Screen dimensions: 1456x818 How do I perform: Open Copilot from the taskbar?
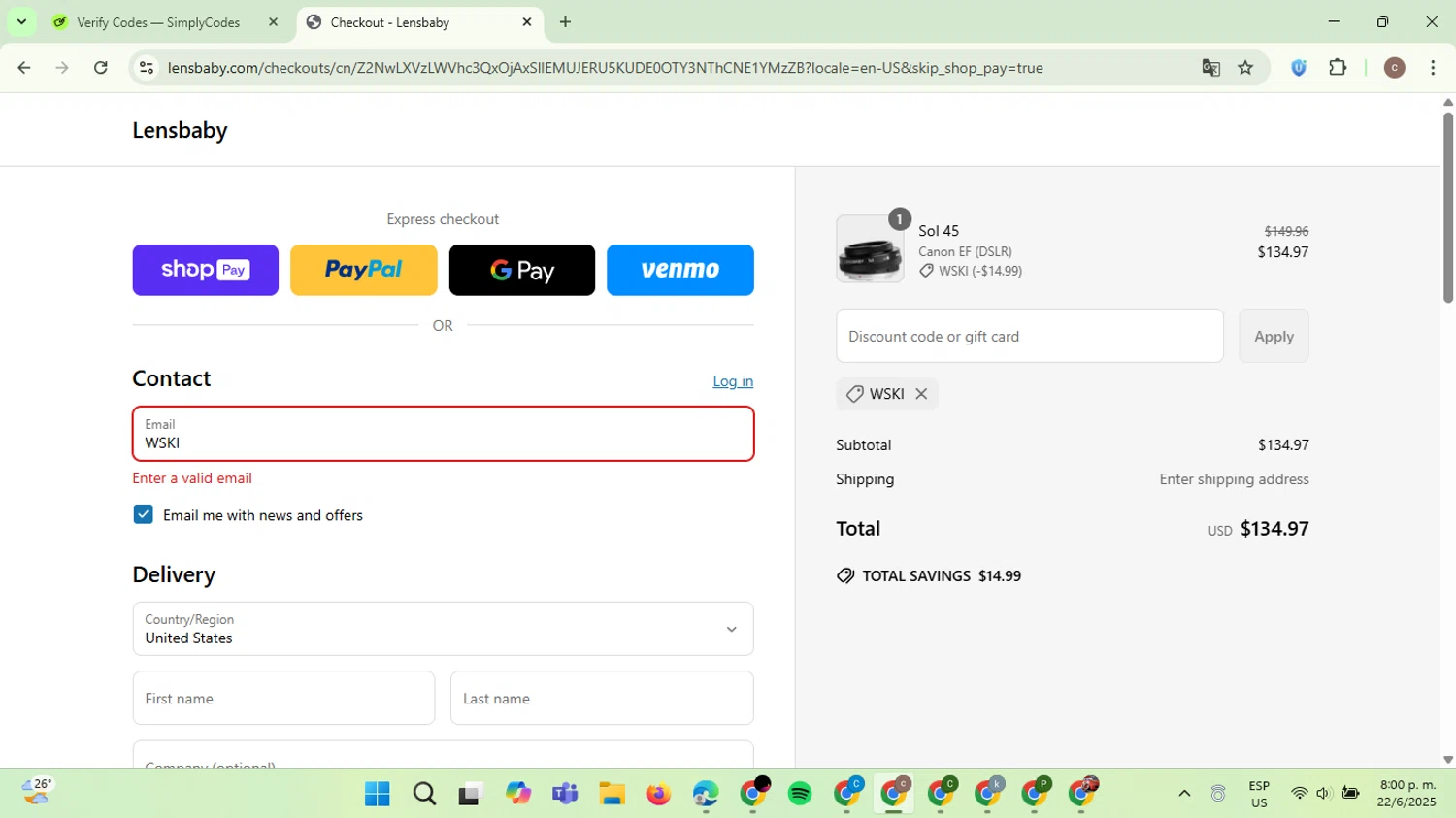[518, 794]
